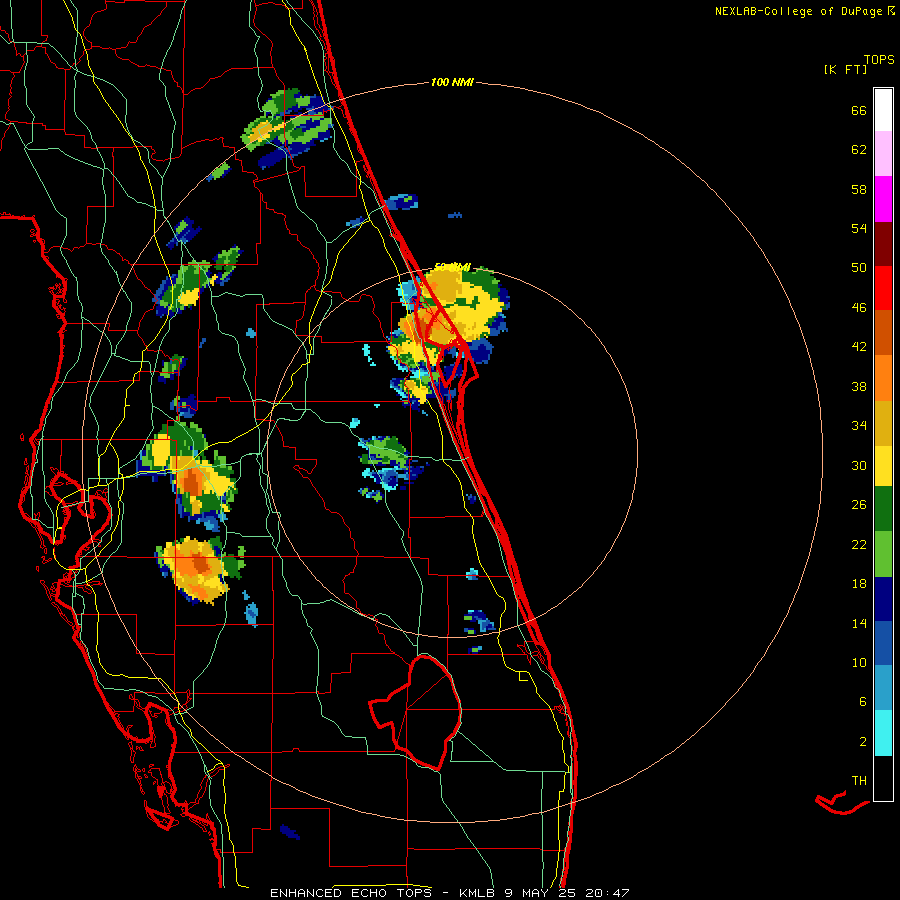
Task: Click the '34' value on the scale
Action: click(859, 426)
